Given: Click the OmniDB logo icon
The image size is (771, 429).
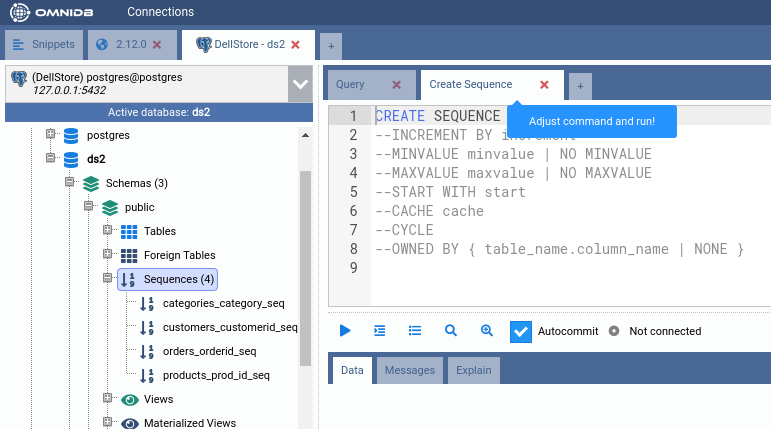Looking at the screenshot, I should [20, 12].
